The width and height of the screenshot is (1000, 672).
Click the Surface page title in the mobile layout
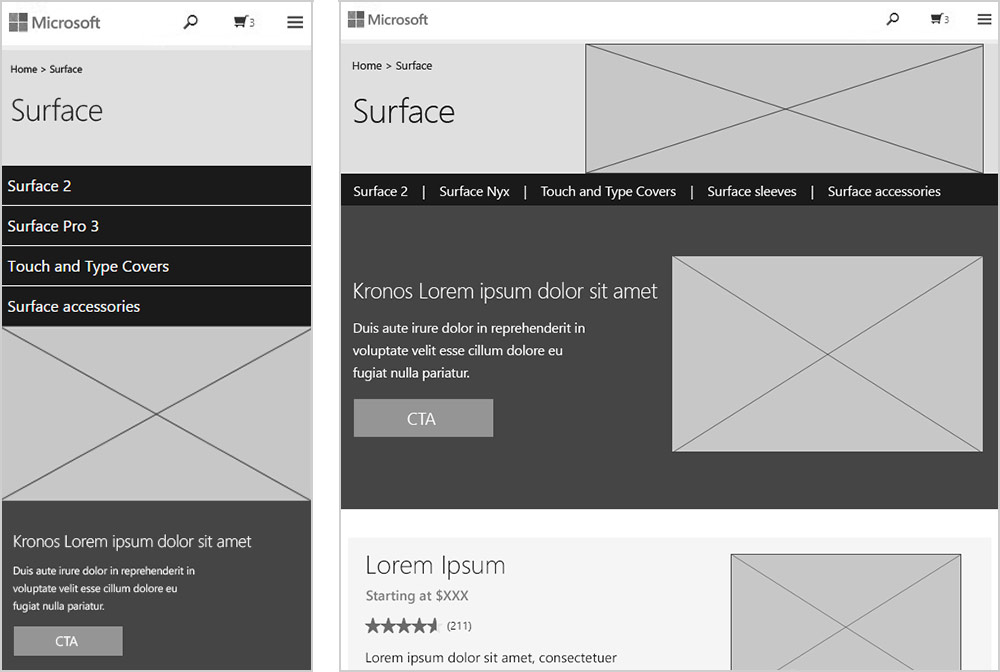pos(57,111)
